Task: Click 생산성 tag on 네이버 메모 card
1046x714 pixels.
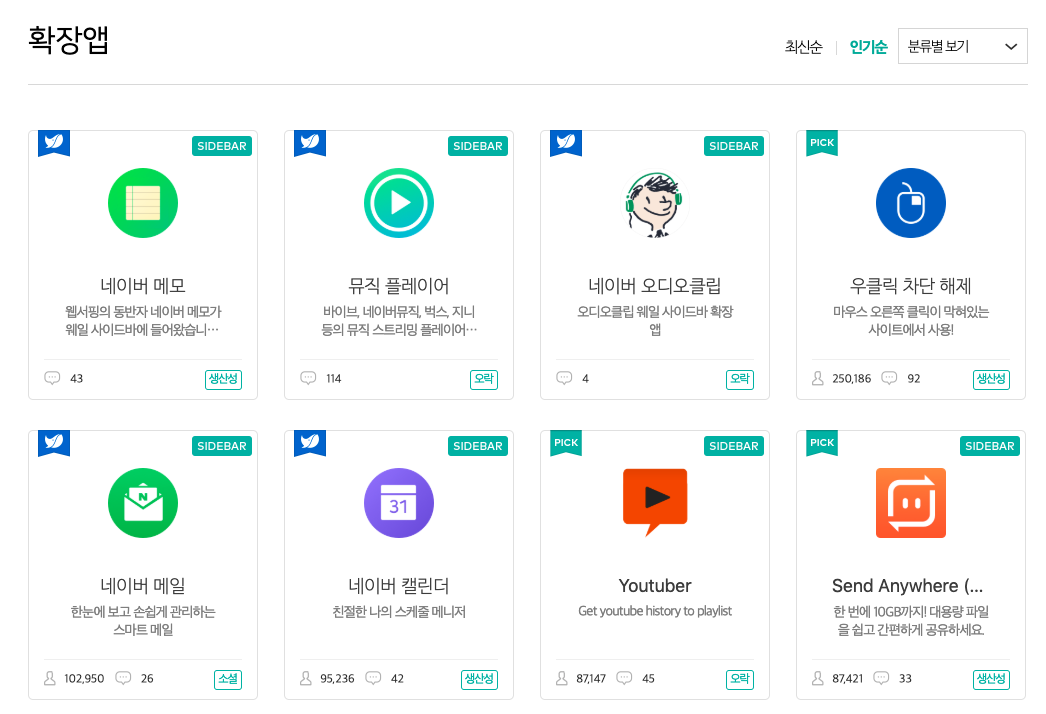Action: point(223,379)
